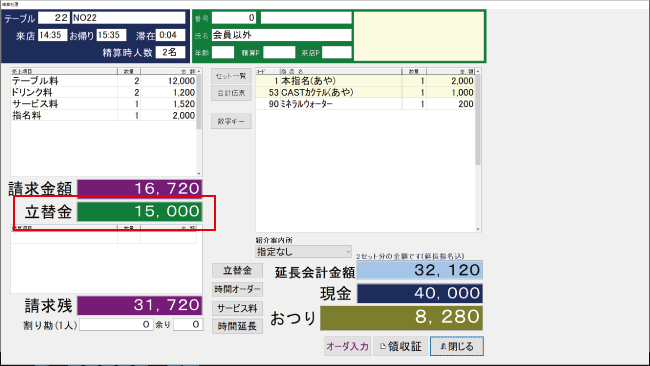The image size is (650, 366).
Task: Click the 現金 amount field
Action: coord(420,293)
